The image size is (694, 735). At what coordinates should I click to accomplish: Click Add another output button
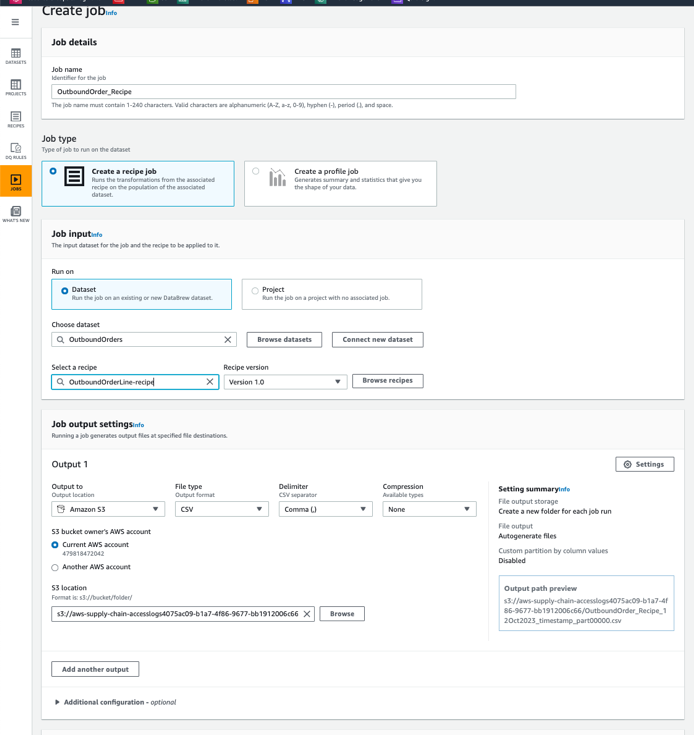coord(95,669)
